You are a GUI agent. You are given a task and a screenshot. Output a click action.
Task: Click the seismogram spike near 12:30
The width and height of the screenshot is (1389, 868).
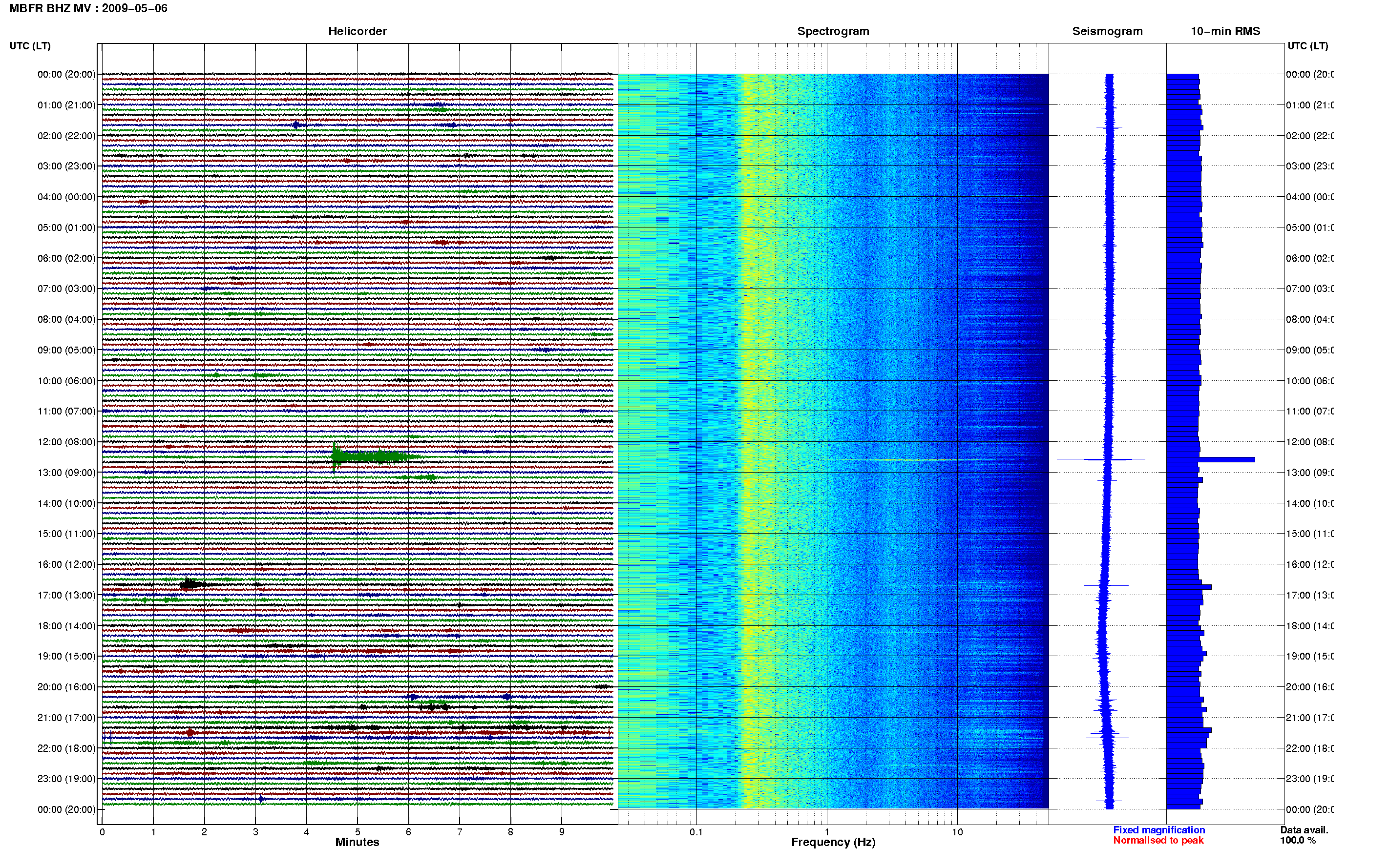(1101, 459)
